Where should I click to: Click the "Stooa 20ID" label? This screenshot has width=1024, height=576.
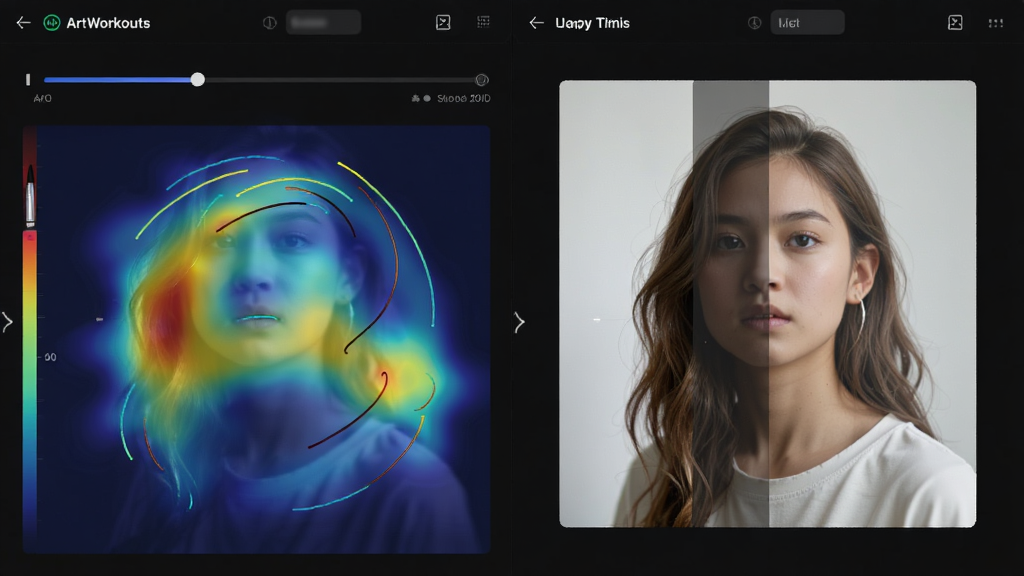tap(464, 99)
